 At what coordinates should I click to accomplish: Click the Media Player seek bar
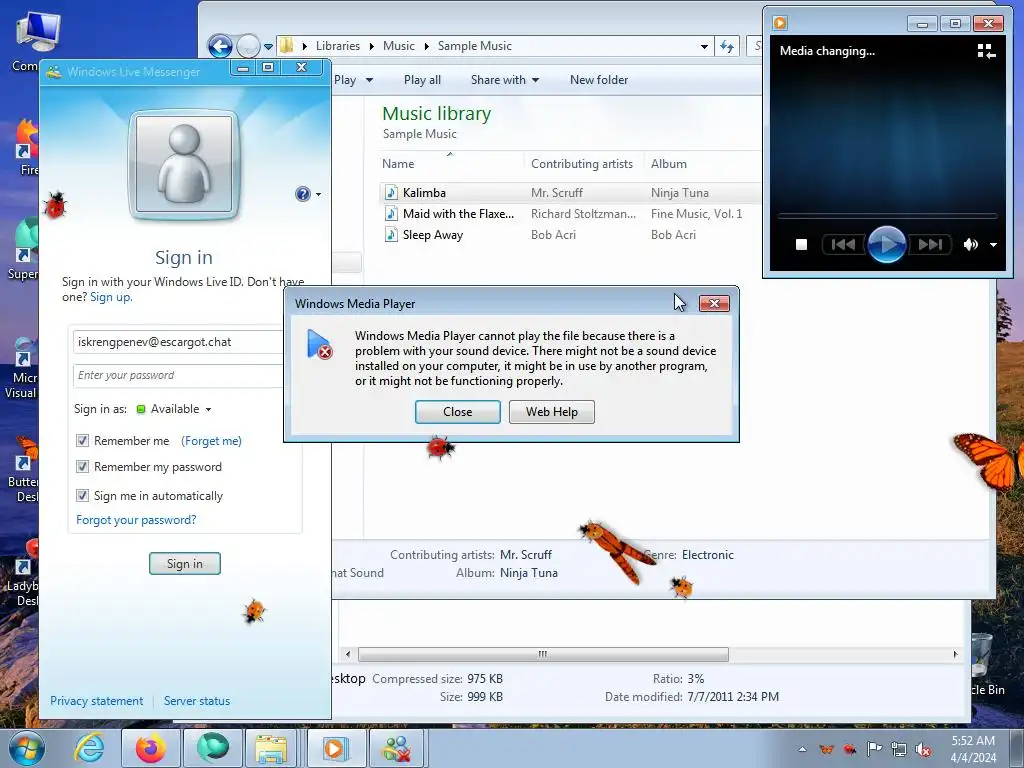coord(887,216)
